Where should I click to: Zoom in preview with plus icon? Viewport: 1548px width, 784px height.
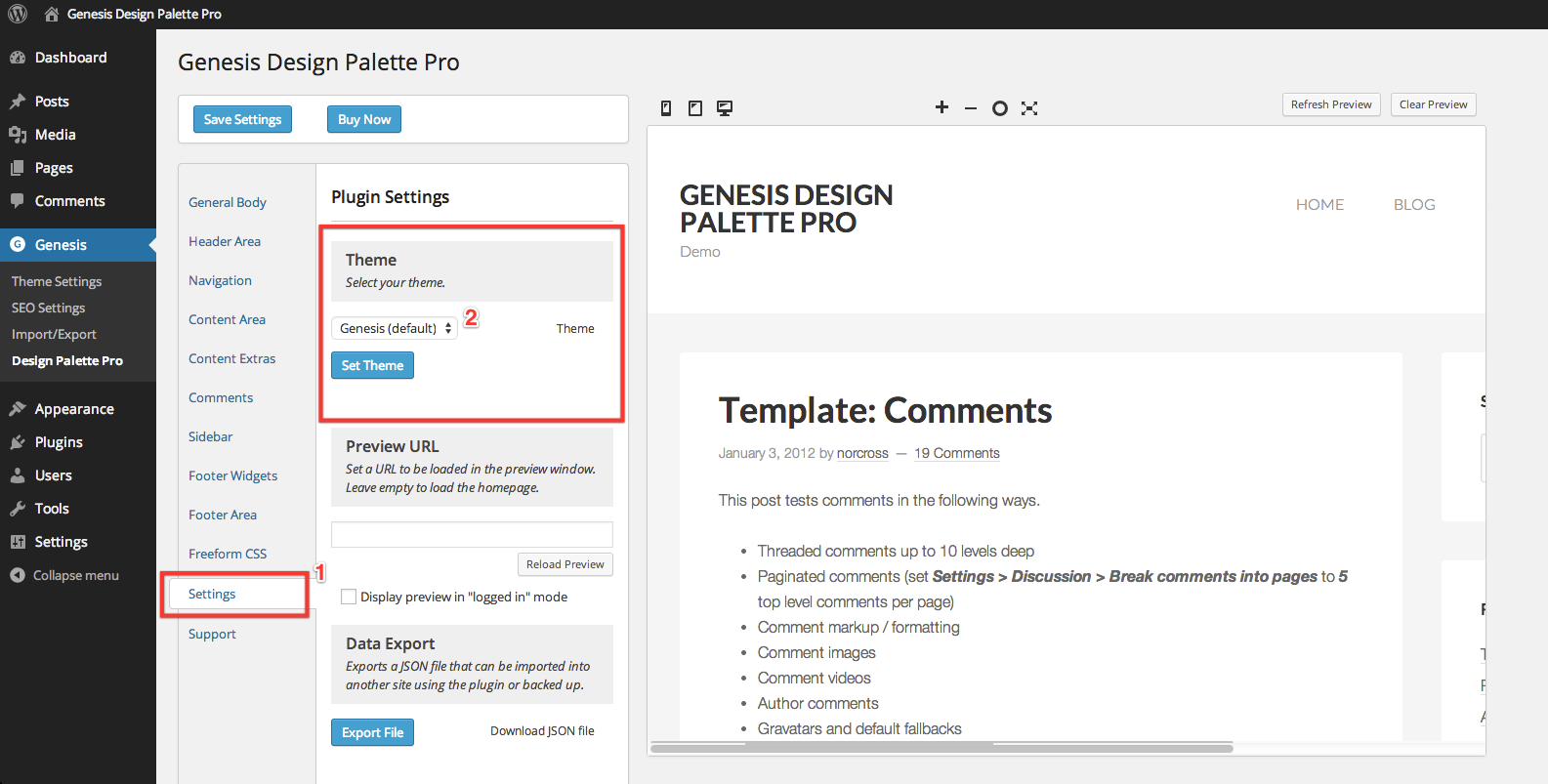click(941, 107)
